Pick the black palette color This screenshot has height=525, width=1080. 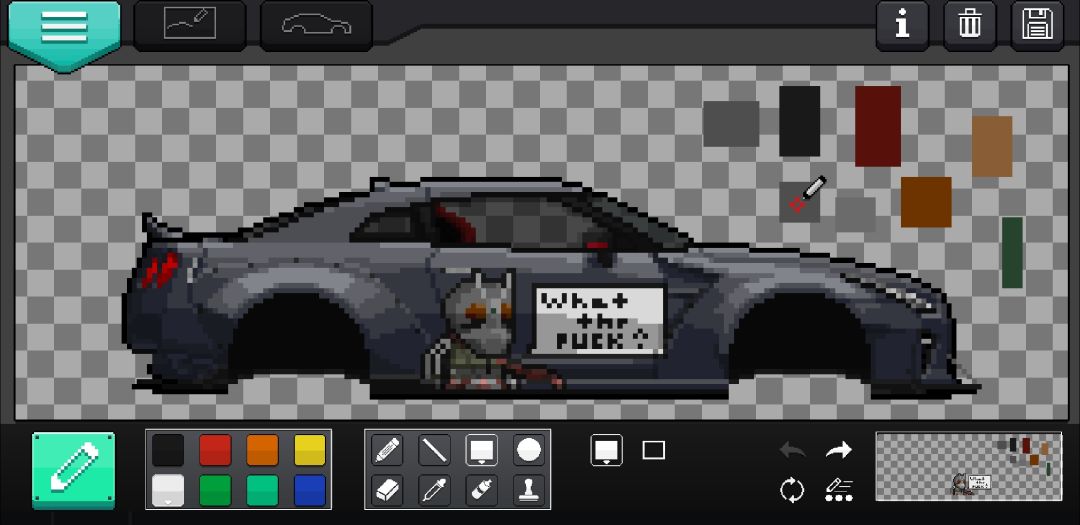pos(167,450)
